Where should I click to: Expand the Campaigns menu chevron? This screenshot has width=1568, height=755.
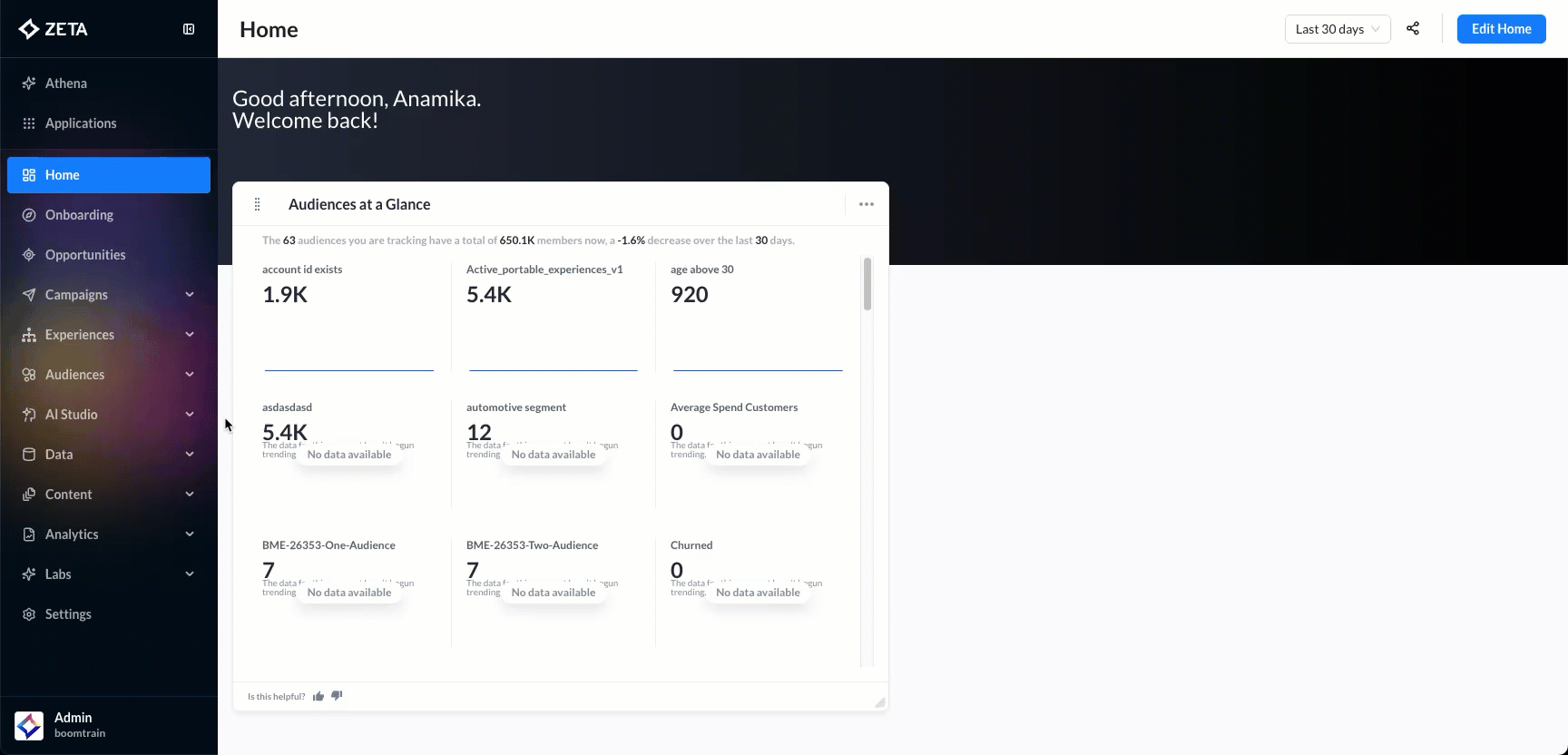pyautogui.click(x=190, y=295)
